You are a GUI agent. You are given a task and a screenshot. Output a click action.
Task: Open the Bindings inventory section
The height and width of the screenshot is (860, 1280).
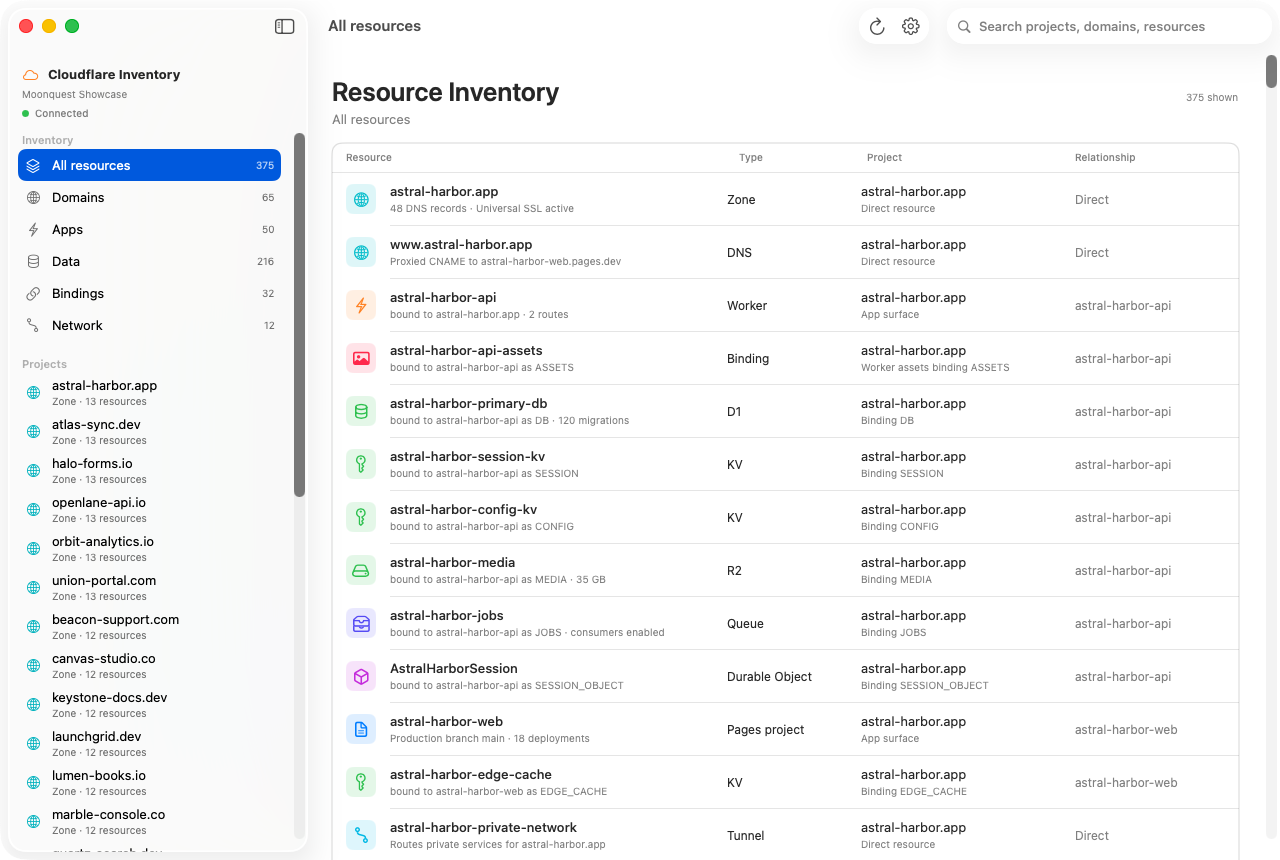(149, 293)
